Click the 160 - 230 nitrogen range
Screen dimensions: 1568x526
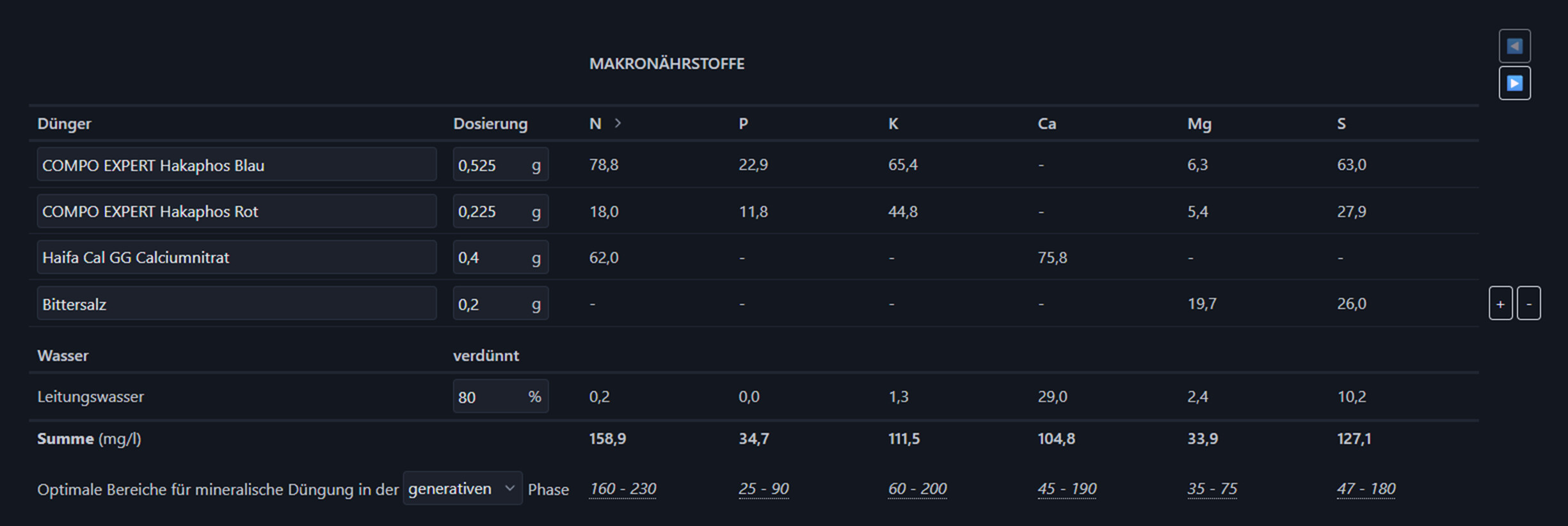coord(623,489)
